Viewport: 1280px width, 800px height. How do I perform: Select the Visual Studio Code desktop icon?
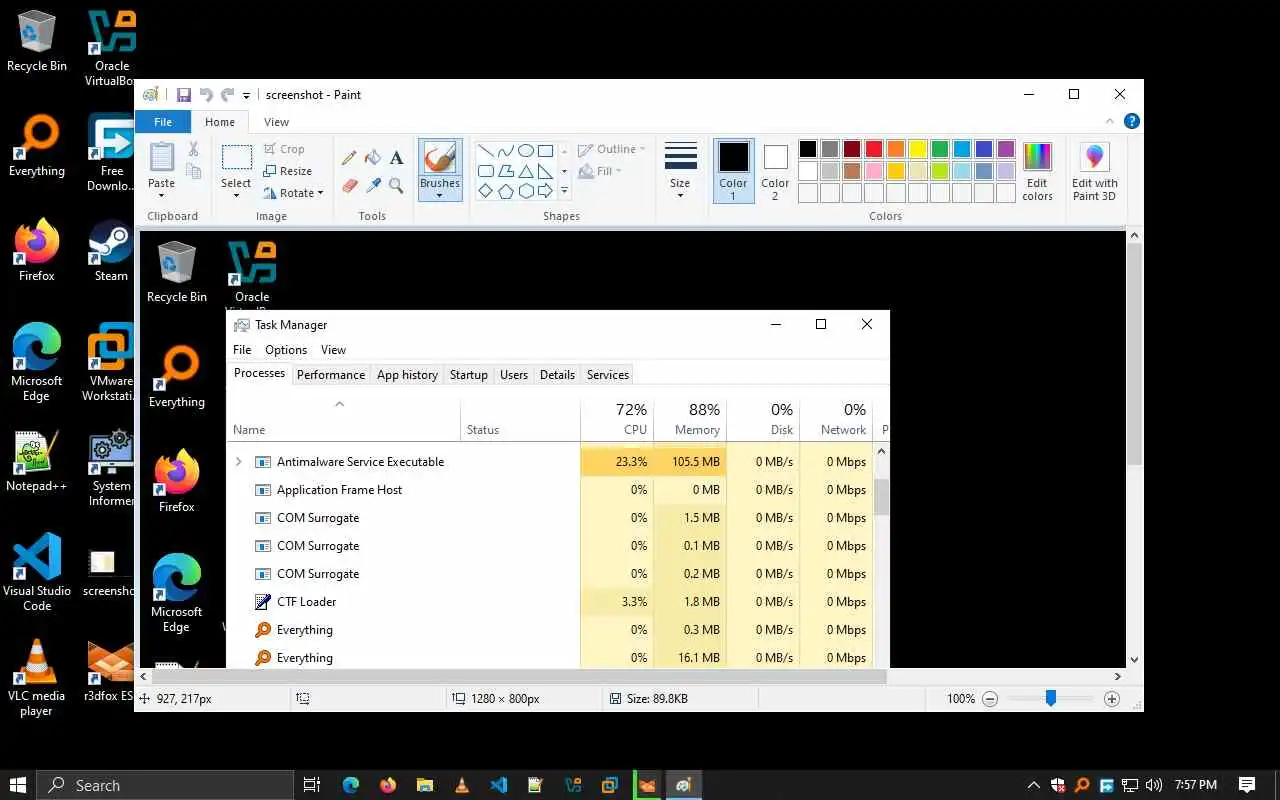(x=37, y=573)
